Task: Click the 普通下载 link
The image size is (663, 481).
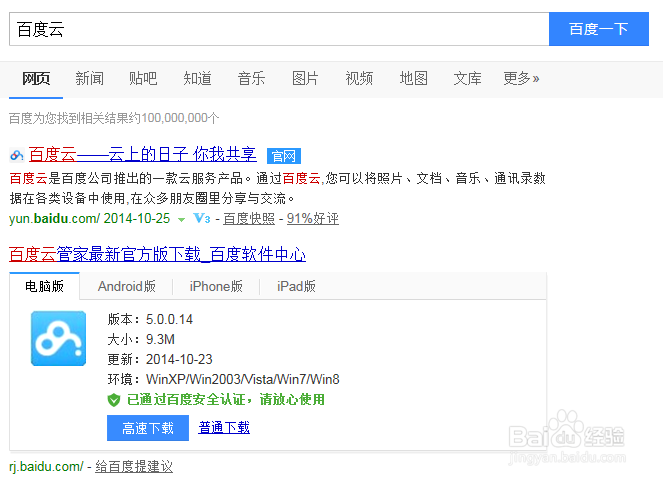Action: click(224, 427)
